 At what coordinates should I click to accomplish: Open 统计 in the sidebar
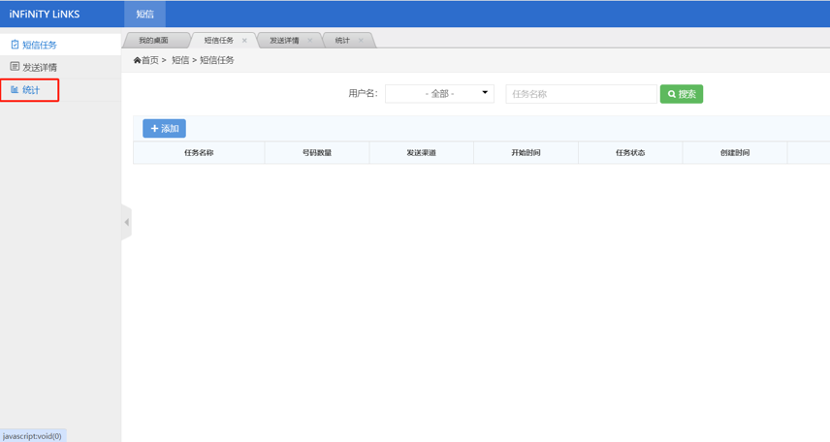point(30,90)
